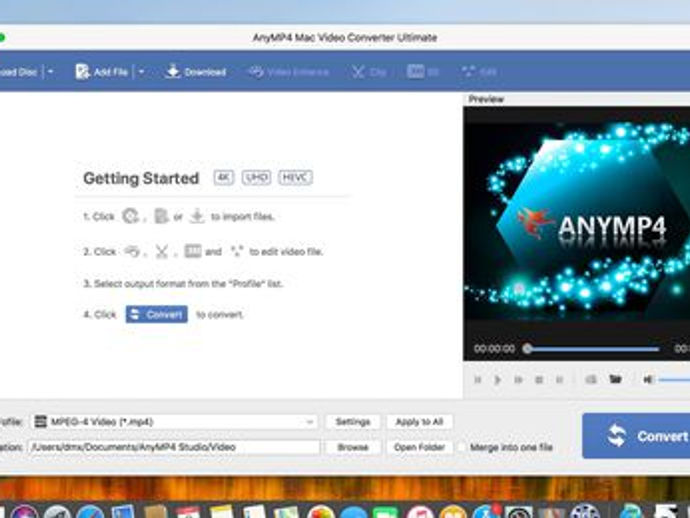Image resolution: width=690 pixels, height=518 pixels.
Task: Click the destination path field
Action: (x=174, y=447)
